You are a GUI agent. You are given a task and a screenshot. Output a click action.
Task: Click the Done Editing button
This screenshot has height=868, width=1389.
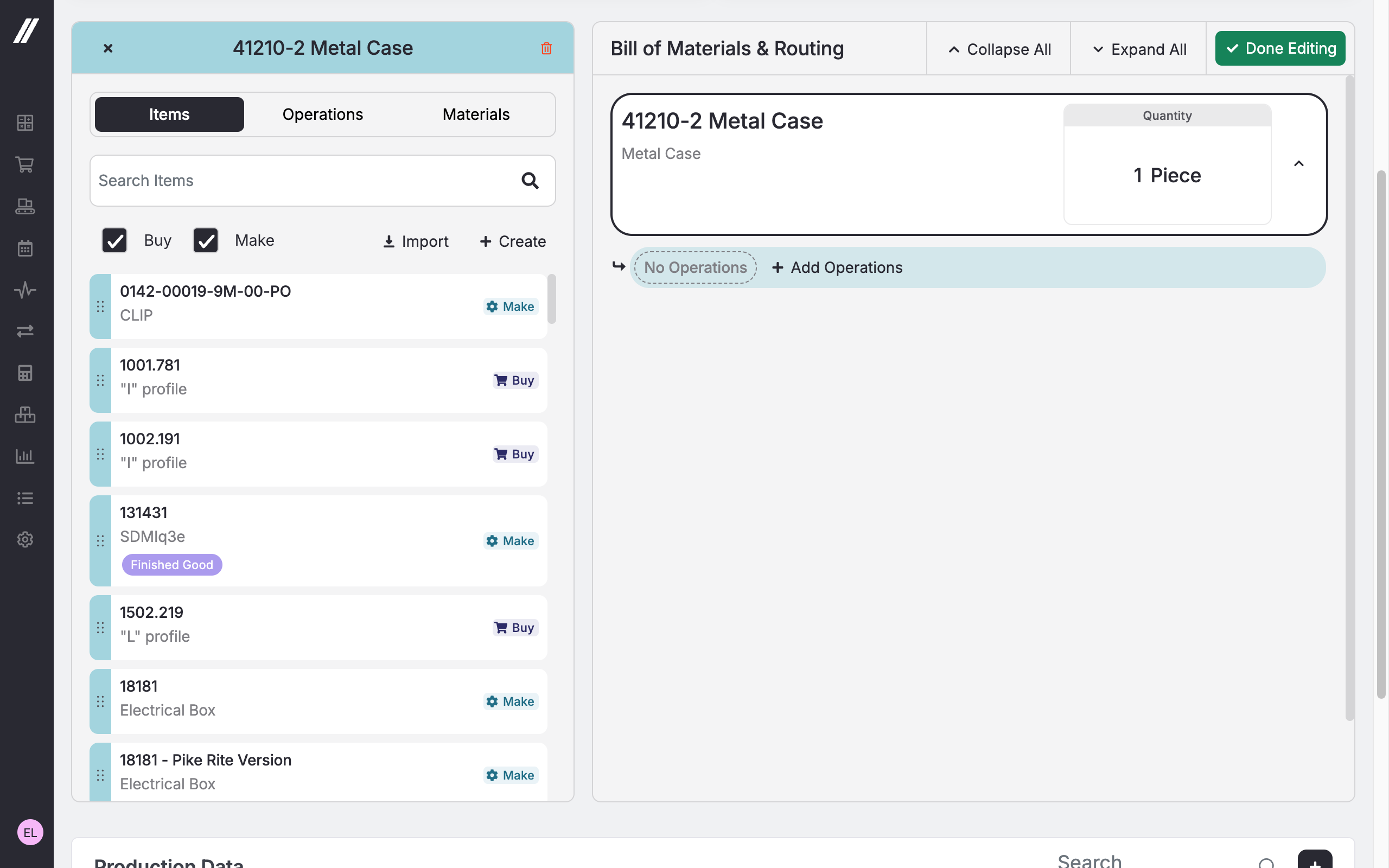[x=1280, y=49]
